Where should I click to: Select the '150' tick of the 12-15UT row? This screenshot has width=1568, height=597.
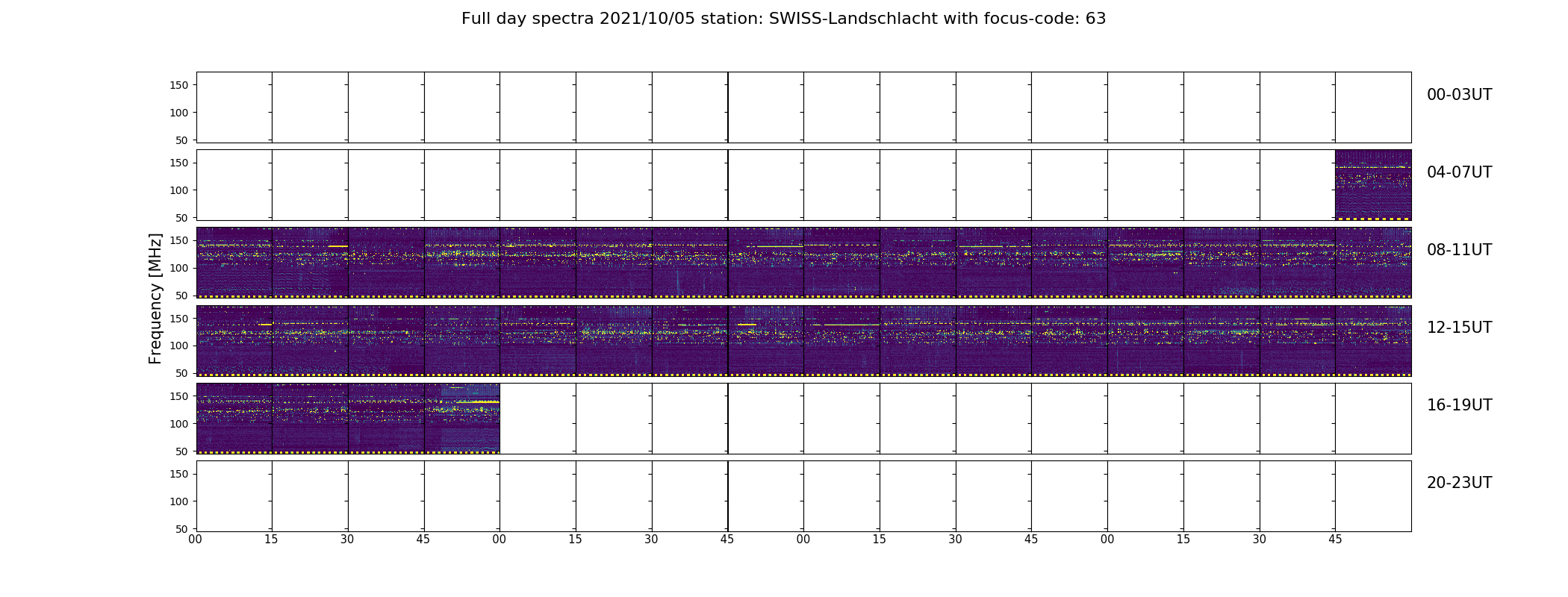pos(179,319)
